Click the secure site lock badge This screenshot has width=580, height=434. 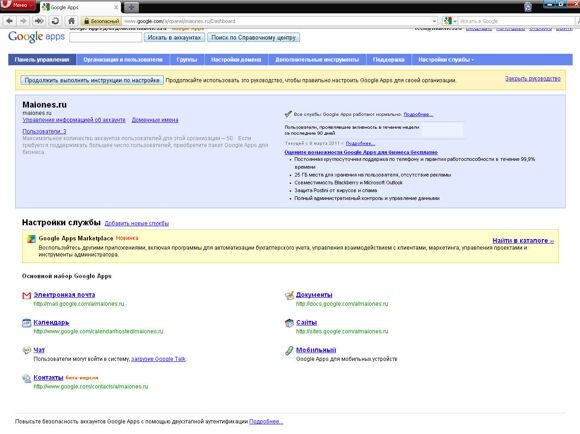pyautogui.click(x=101, y=21)
